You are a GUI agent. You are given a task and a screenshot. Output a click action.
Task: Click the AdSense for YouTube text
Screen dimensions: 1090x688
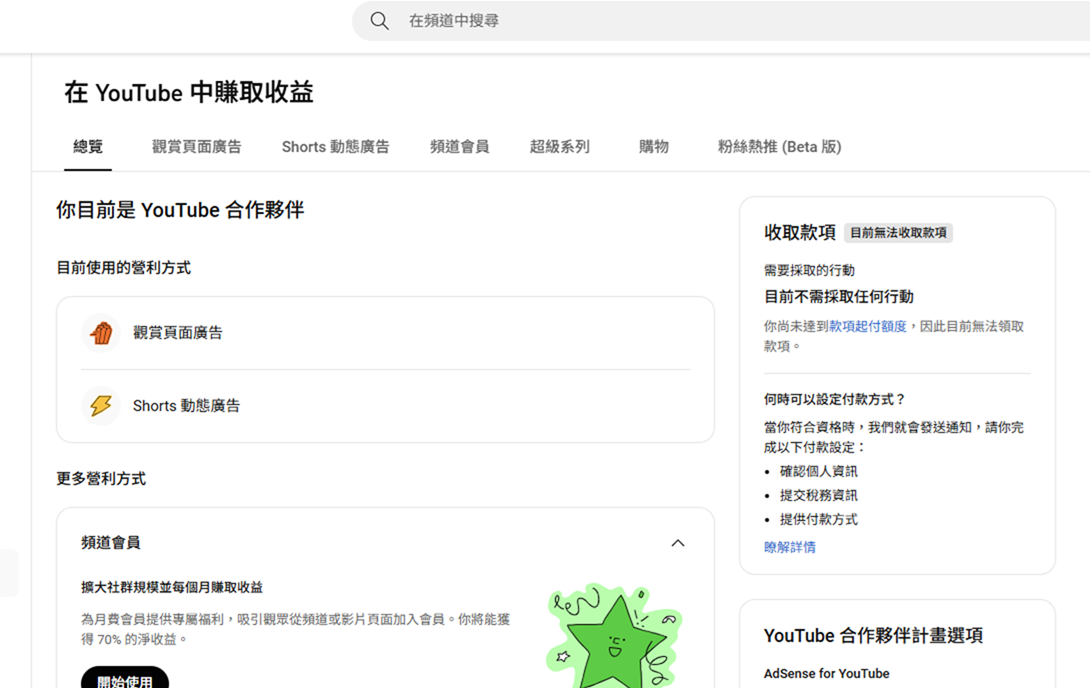(827, 673)
